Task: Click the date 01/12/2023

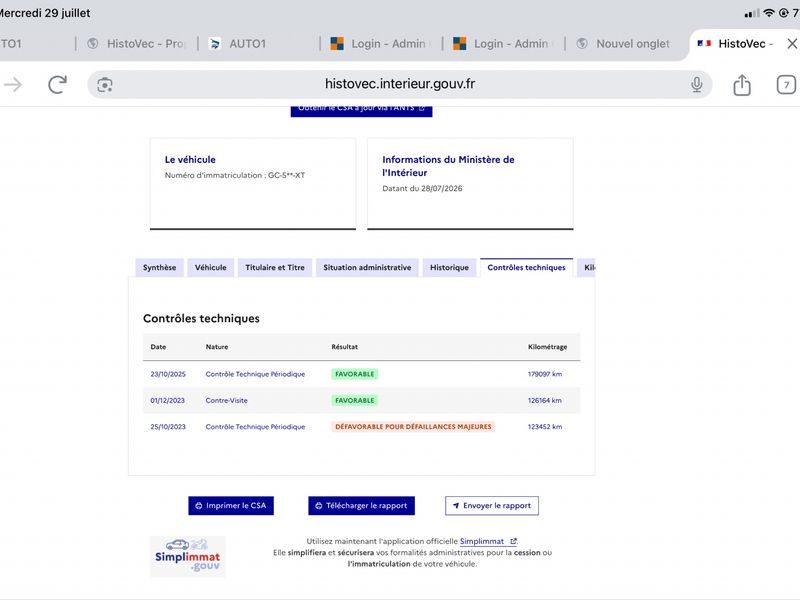Action: (x=167, y=401)
